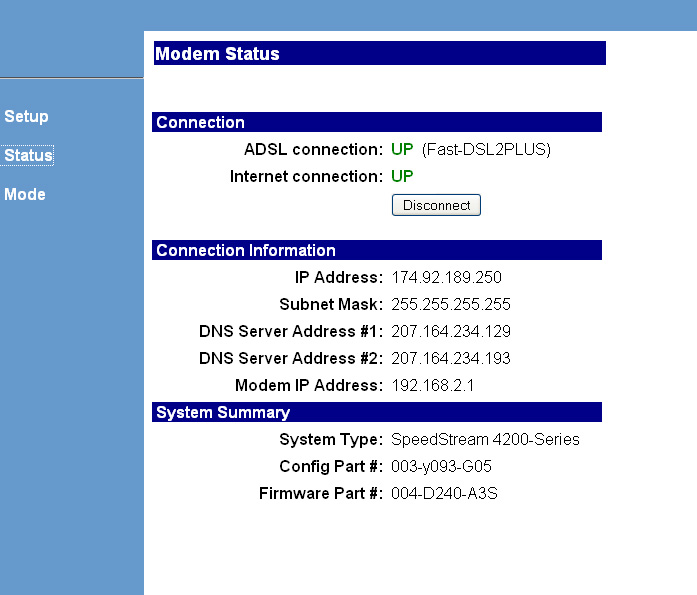This screenshot has height=595, width=697.
Task: Click the Firmware Part # label
Action: coord(321,493)
